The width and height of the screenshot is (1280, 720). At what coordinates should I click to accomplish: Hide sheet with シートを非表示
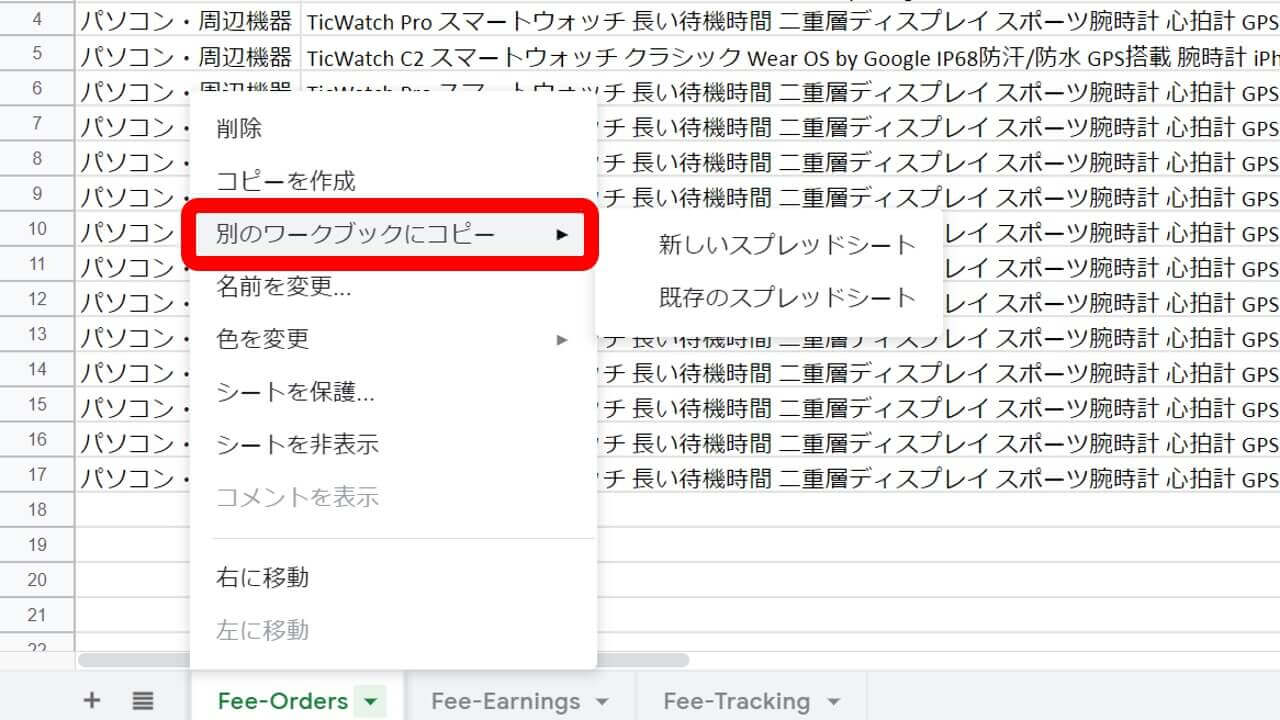[297, 445]
